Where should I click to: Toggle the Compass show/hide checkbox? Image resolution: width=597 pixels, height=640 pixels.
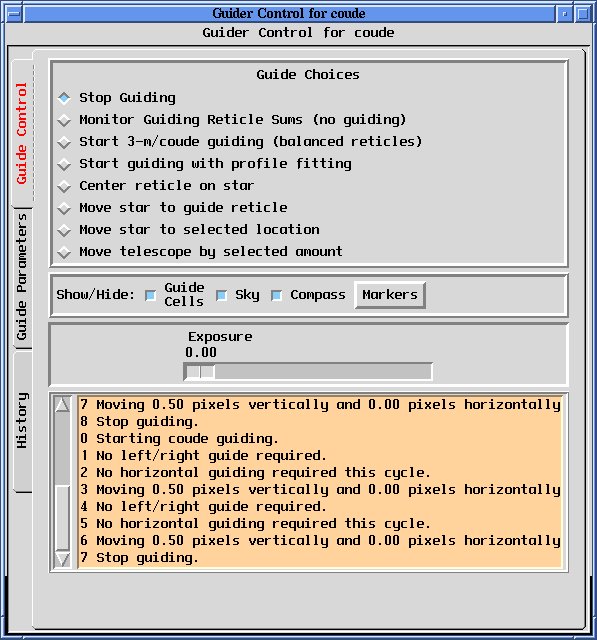tap(276, 295)
